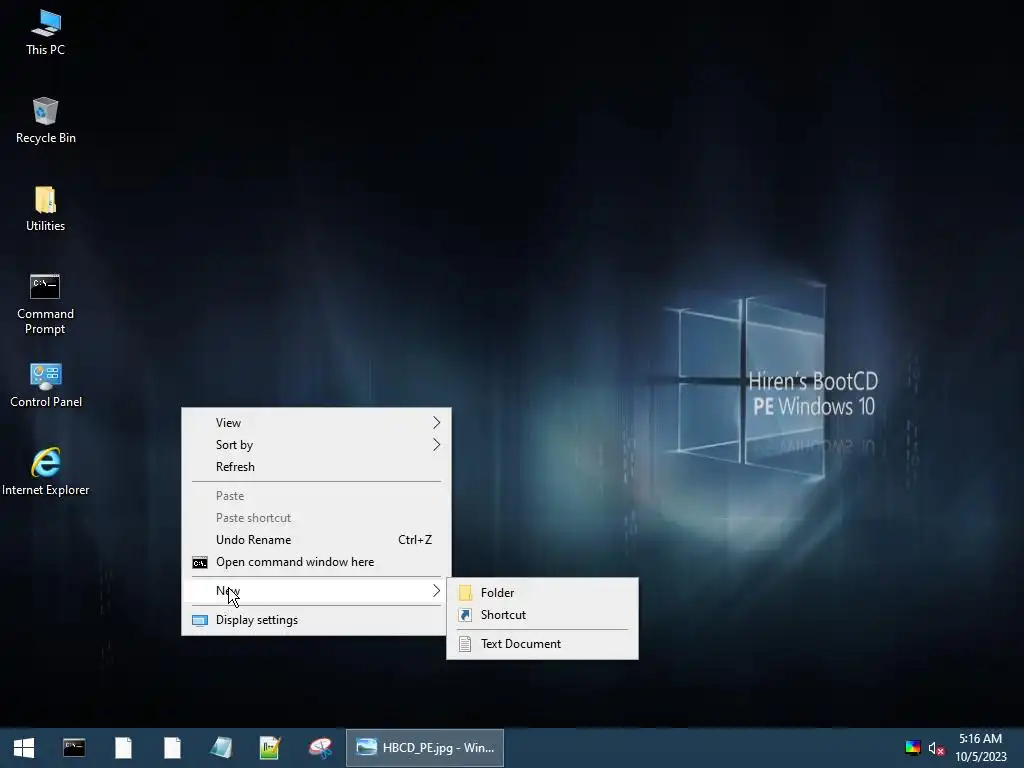Click the second blank document taskbar icon
This screenshot has width=1024, height=768.
[172, 748]
